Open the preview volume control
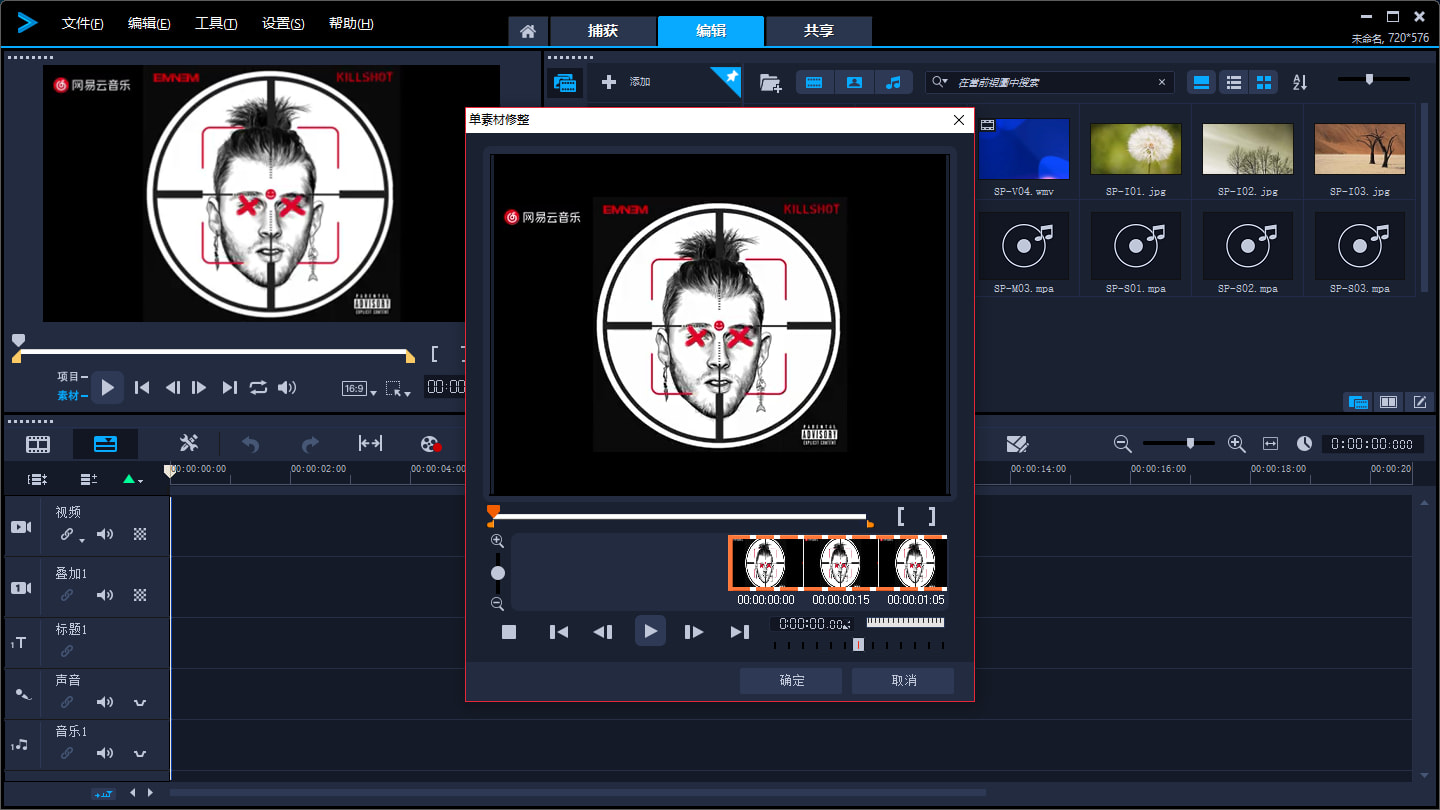 (x=287, y=387)
